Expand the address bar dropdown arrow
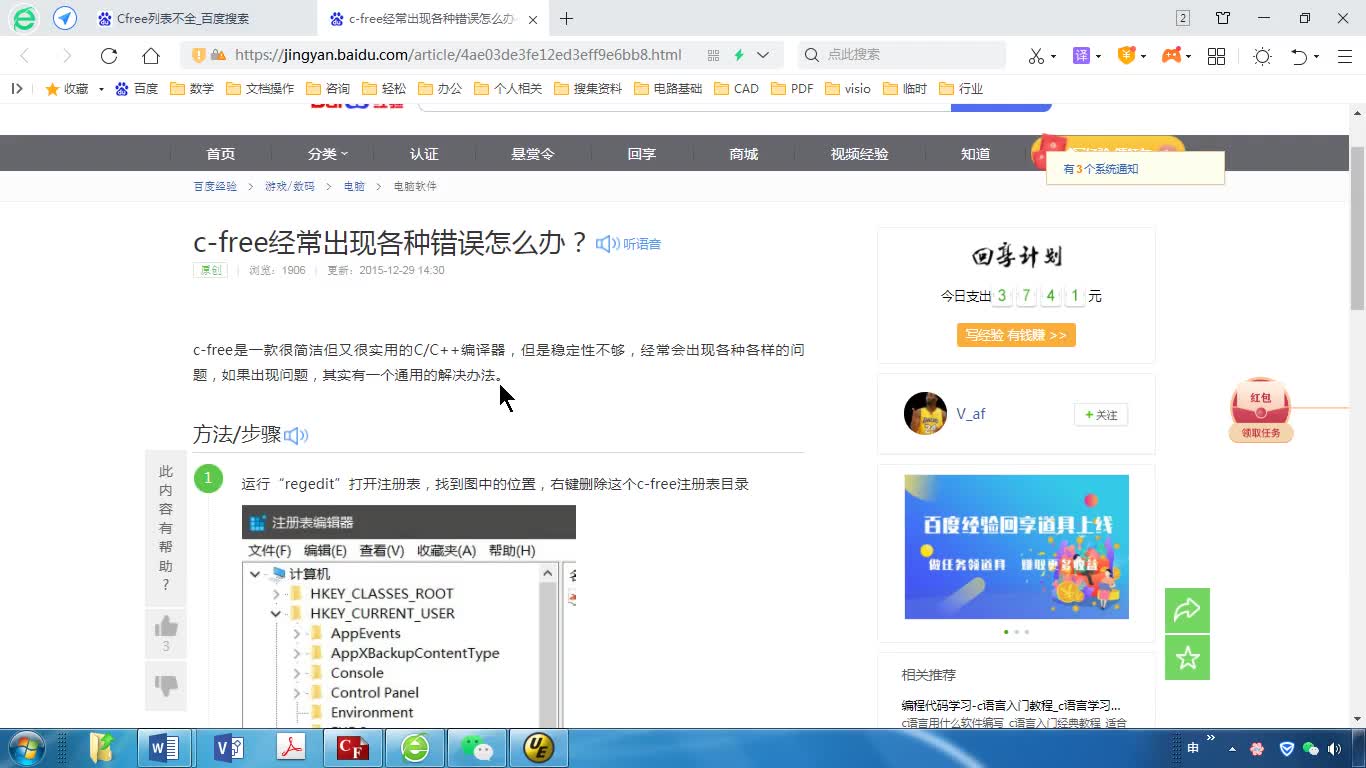This screenshot has width=1366, height=768. coord(763,56)
